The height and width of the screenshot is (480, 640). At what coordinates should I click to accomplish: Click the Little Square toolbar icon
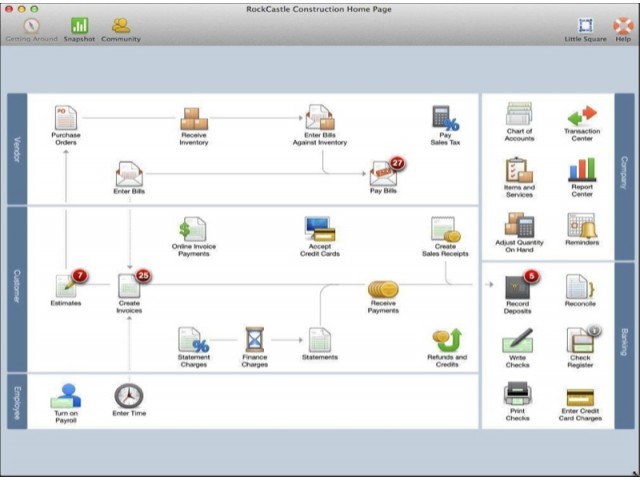click(x=585, y=25)
